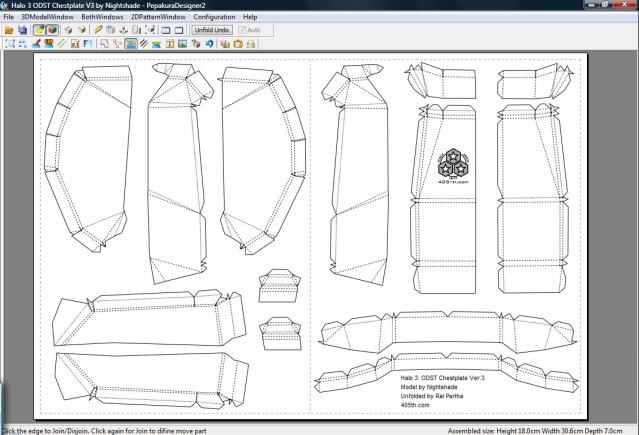Image resolution: width=639 pixels, height=435 pixels.
Task: Click the split window layout icon
Action: (165, 30)
